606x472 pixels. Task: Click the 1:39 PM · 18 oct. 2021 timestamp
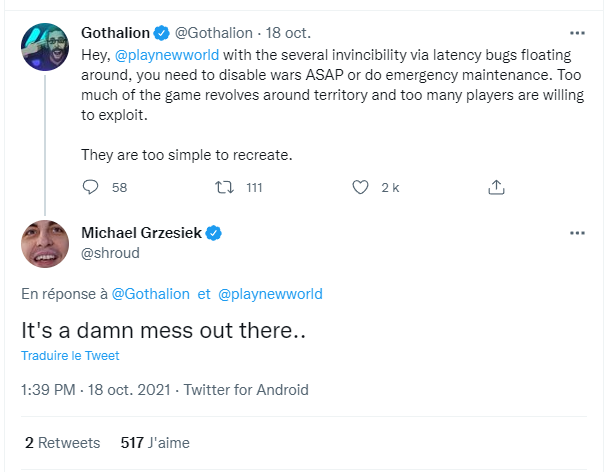[96, 390]
